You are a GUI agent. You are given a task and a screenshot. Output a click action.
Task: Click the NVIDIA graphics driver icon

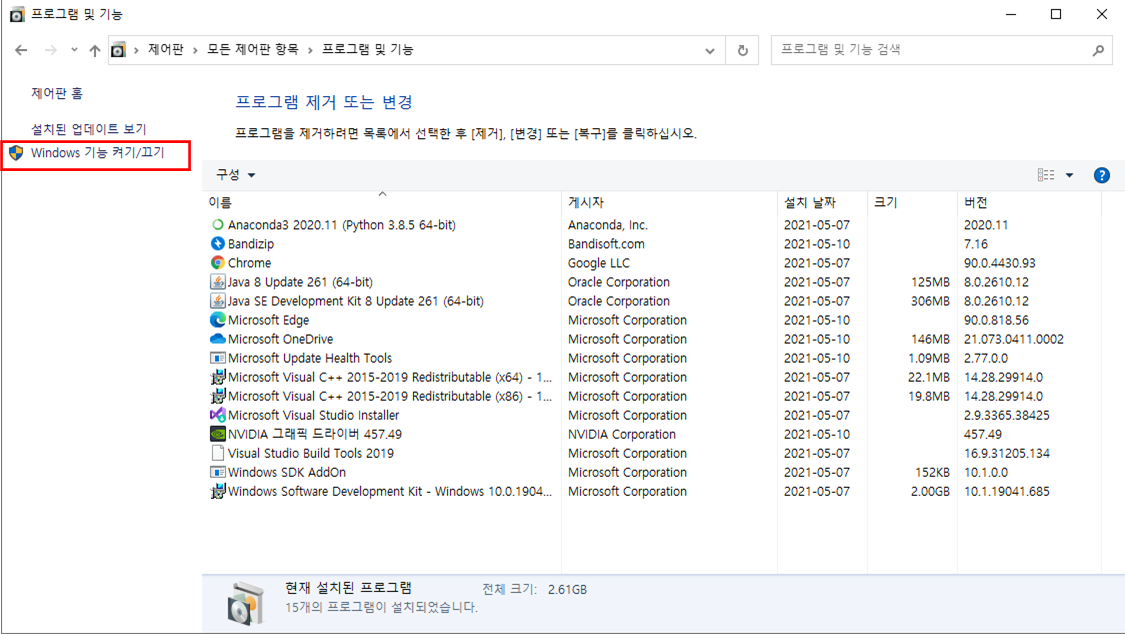pyautogui.click(x=217, y=434)
